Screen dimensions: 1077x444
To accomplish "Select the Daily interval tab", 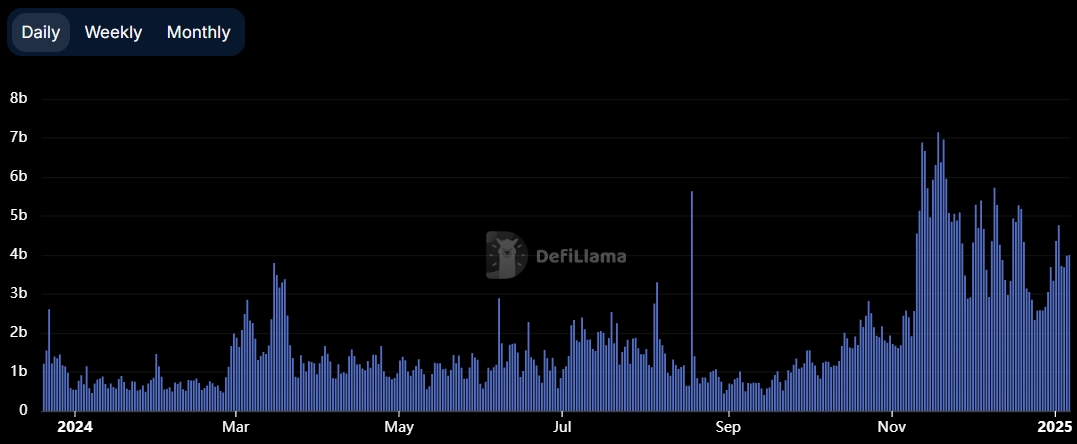I will click(x=41, y=32).
